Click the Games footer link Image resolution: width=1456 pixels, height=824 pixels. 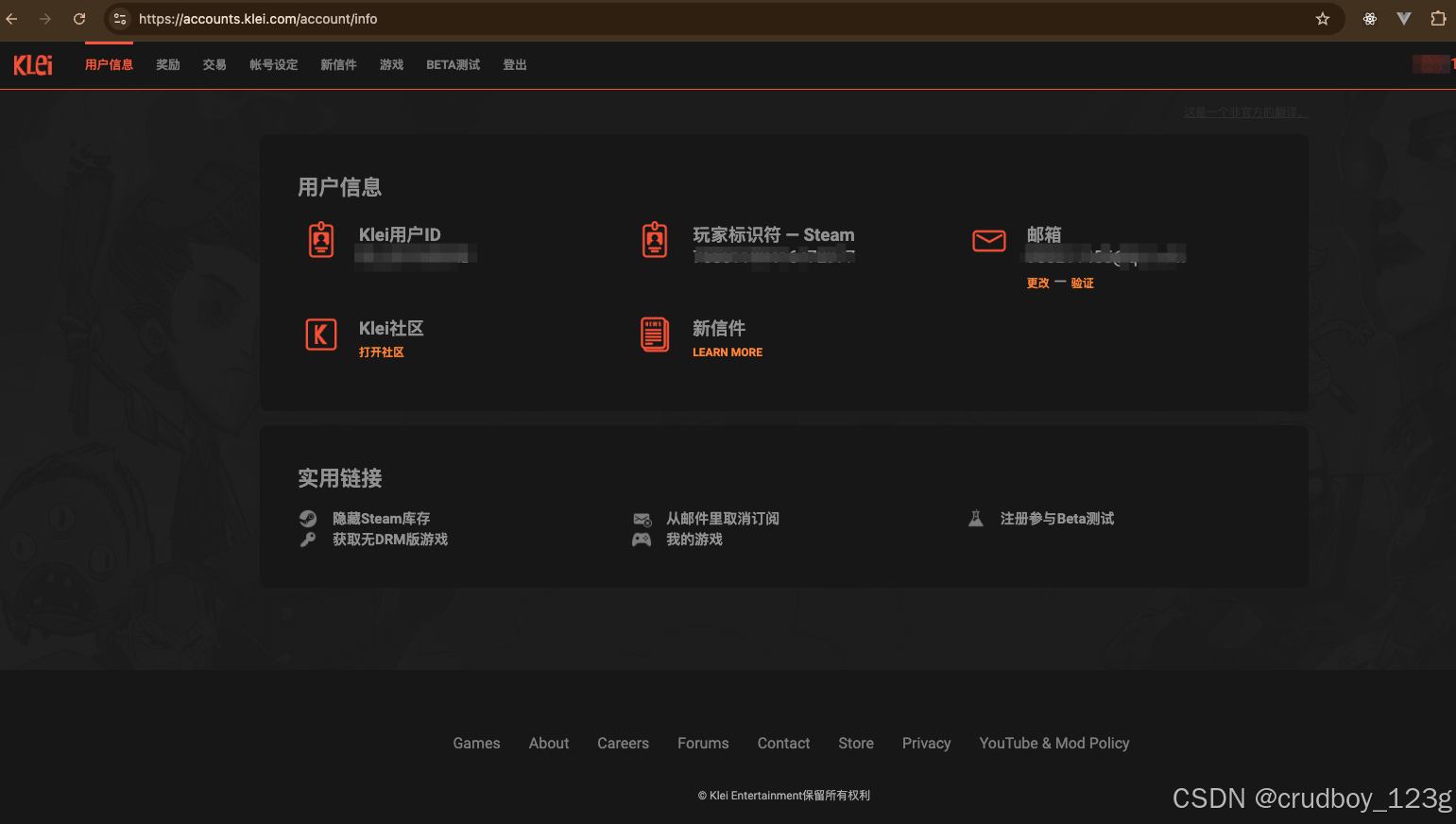[476, 744]
